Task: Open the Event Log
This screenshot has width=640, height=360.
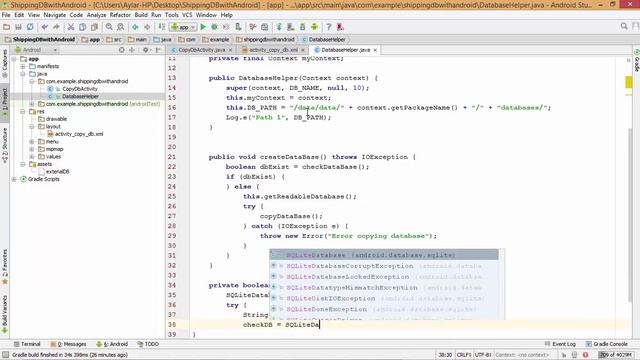Action: point(560,344)
